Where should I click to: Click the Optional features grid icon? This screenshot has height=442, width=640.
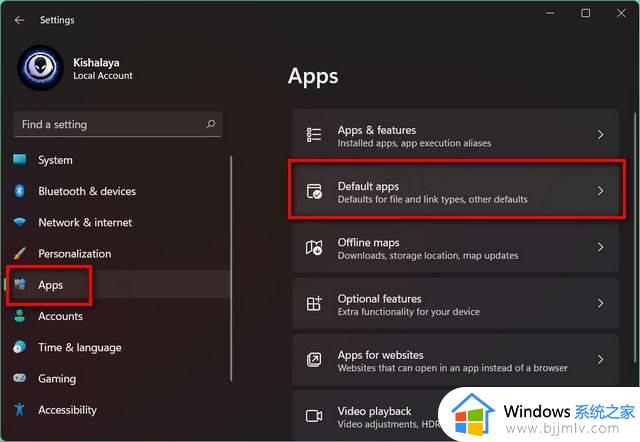click(x=314, y=303)
